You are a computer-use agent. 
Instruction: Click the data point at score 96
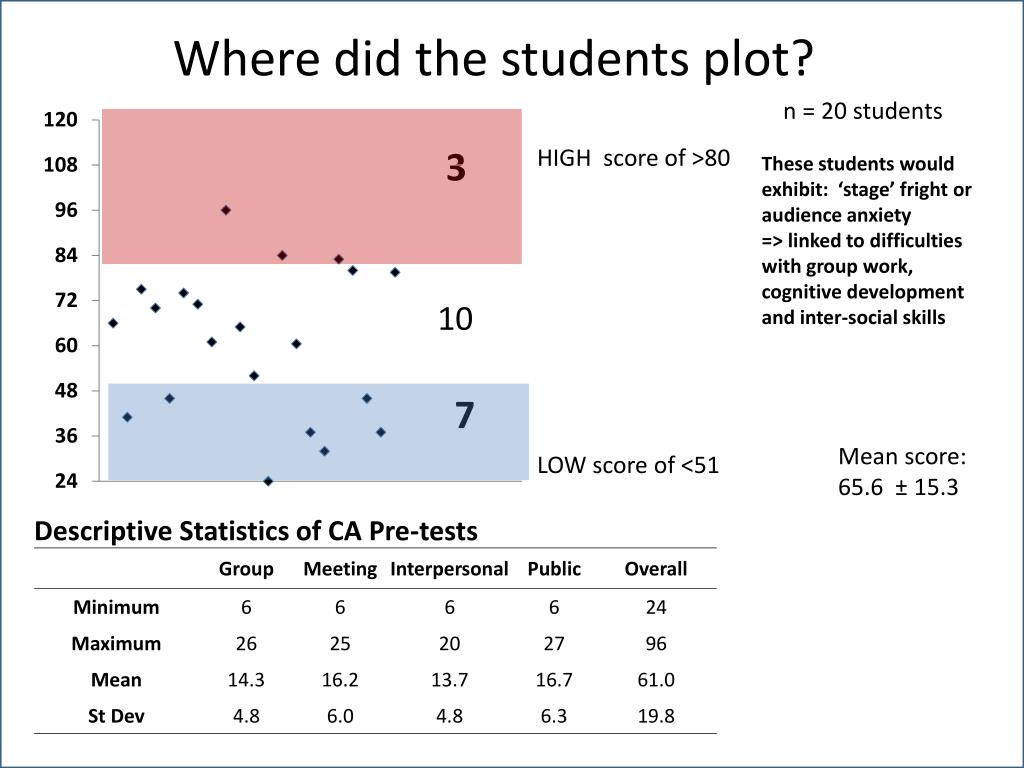(226, 210)
